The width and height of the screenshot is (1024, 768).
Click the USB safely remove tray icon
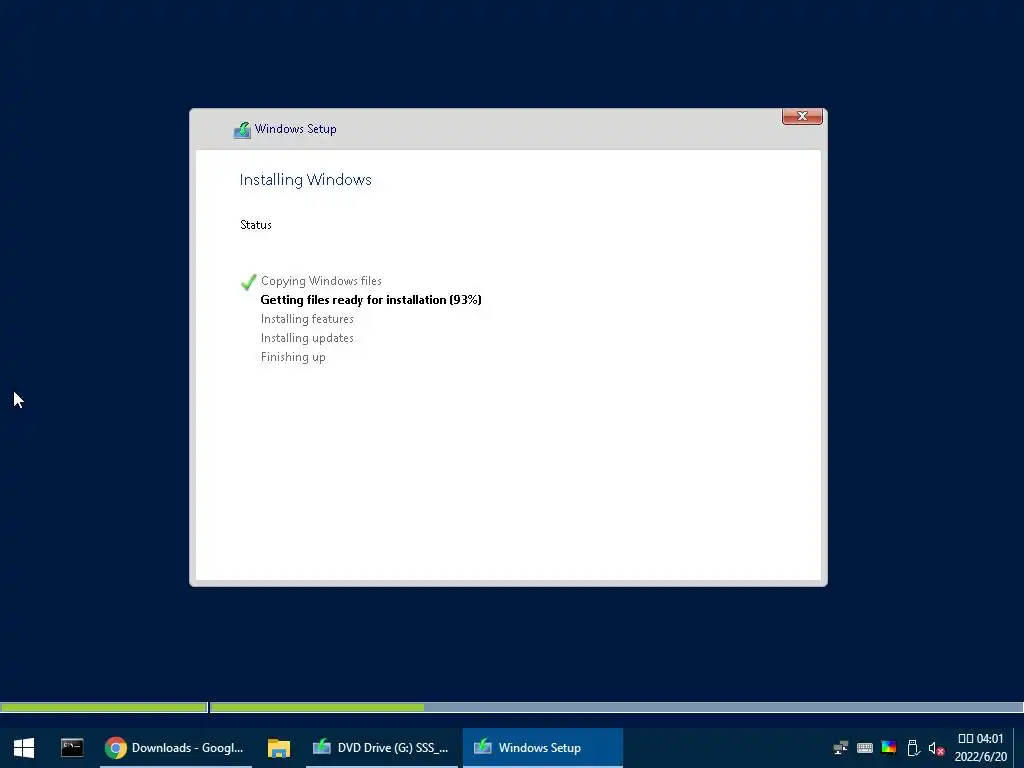click(913, 748)
